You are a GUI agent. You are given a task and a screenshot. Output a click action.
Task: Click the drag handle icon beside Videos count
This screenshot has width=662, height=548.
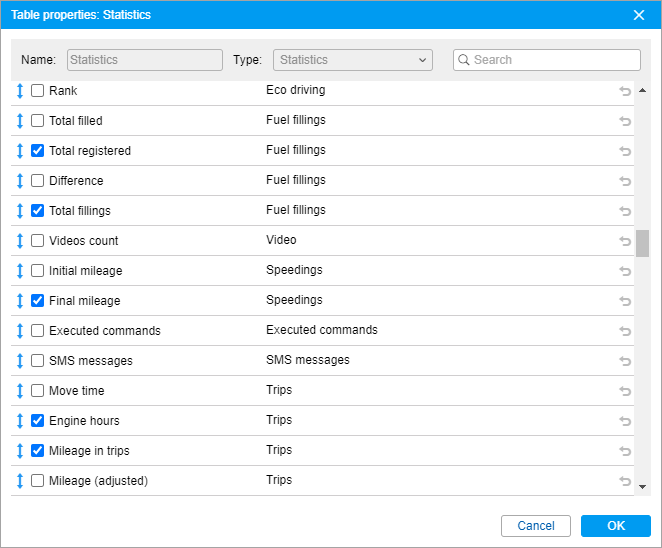pos(19,241)
